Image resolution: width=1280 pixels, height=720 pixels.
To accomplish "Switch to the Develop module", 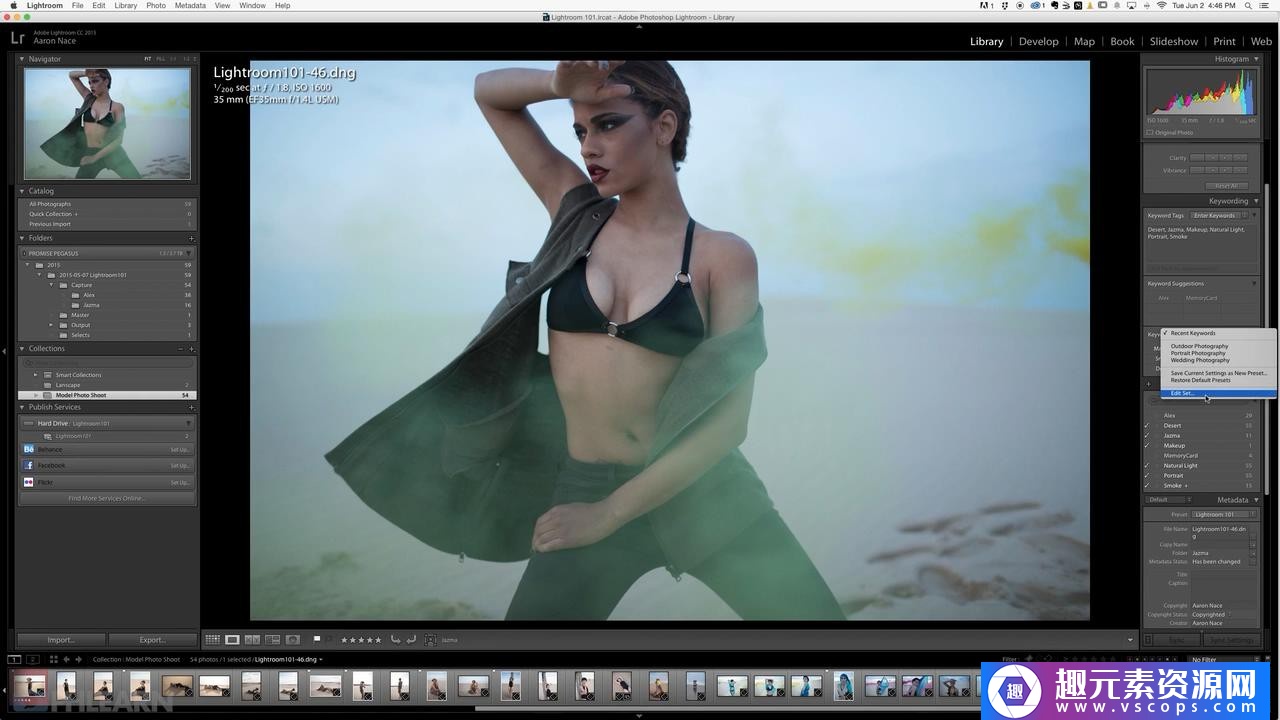I will point(1038,41).
